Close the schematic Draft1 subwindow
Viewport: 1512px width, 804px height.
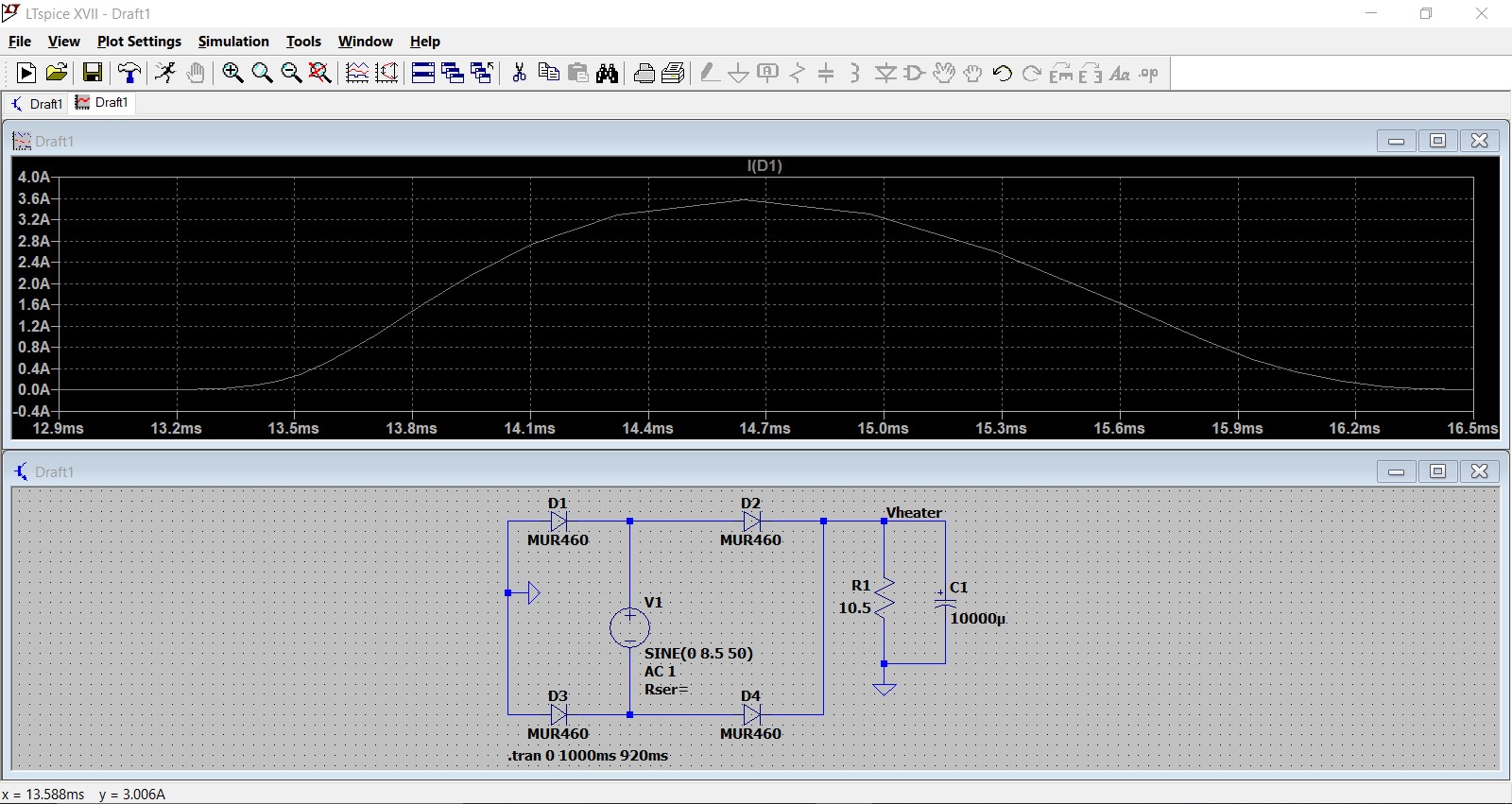click(1480, 471)
